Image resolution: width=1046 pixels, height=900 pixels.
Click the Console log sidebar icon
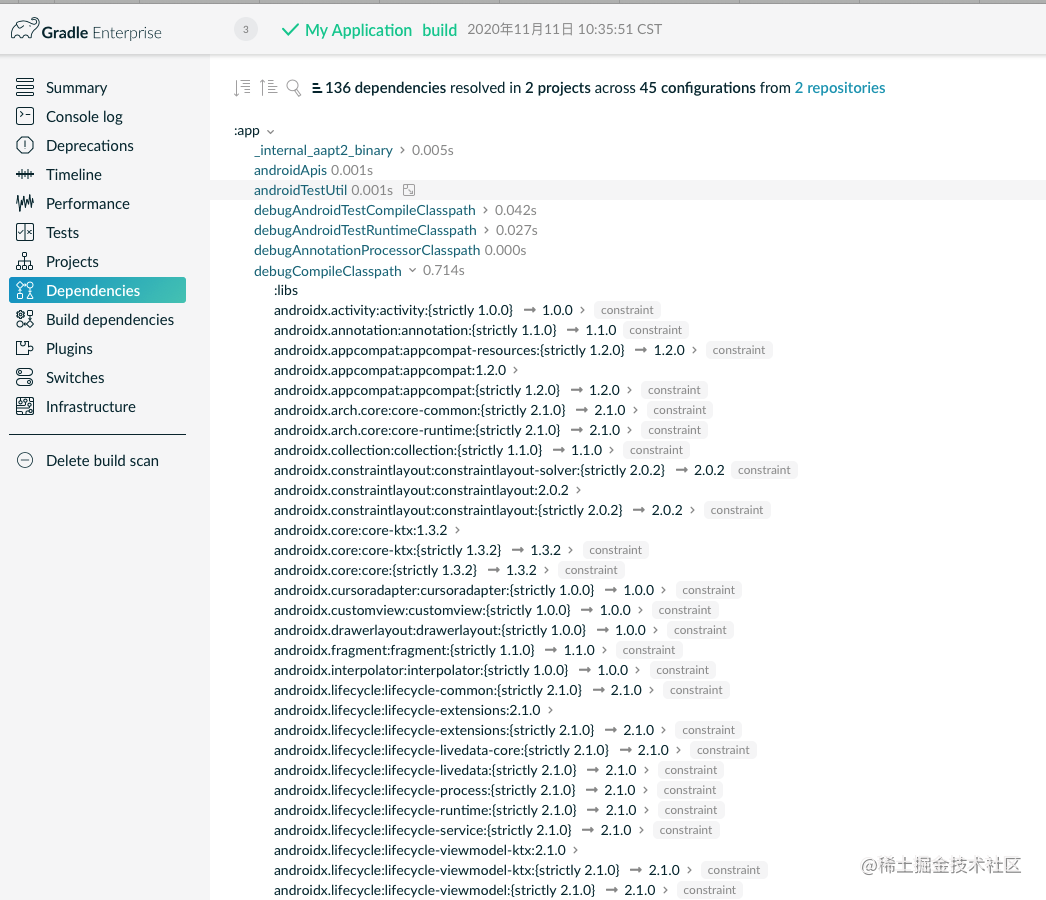pos(25,116)
